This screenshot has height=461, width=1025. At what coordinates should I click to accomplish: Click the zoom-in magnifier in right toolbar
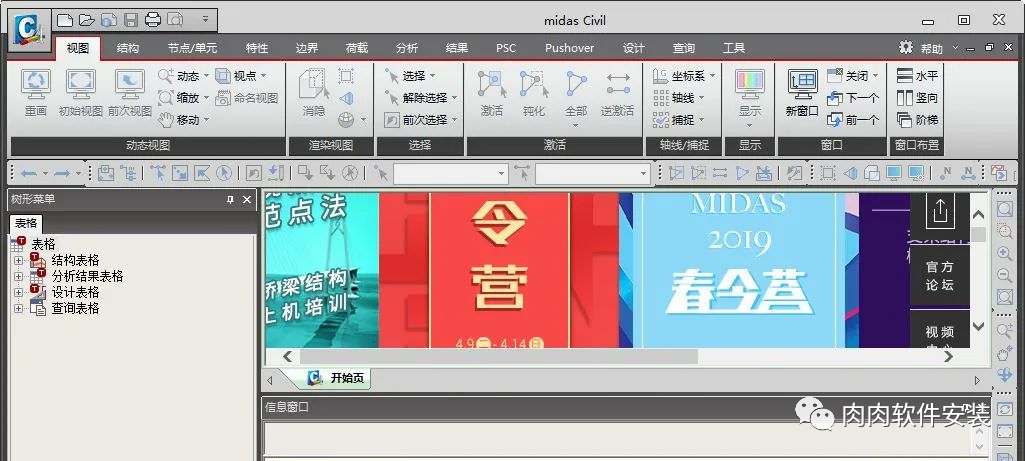pyautogui.click(x=1005, y=254)
